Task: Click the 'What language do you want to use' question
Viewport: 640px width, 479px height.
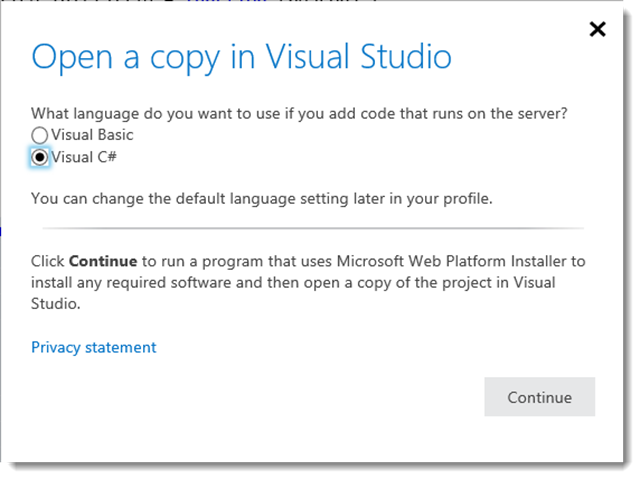Action: click(299, 114)
